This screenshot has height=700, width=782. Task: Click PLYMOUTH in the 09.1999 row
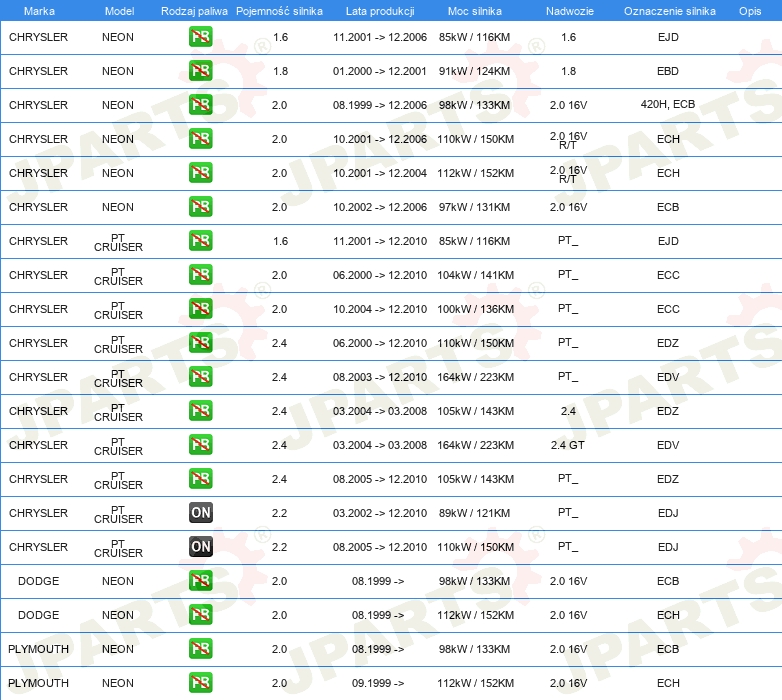coord(38,683)
